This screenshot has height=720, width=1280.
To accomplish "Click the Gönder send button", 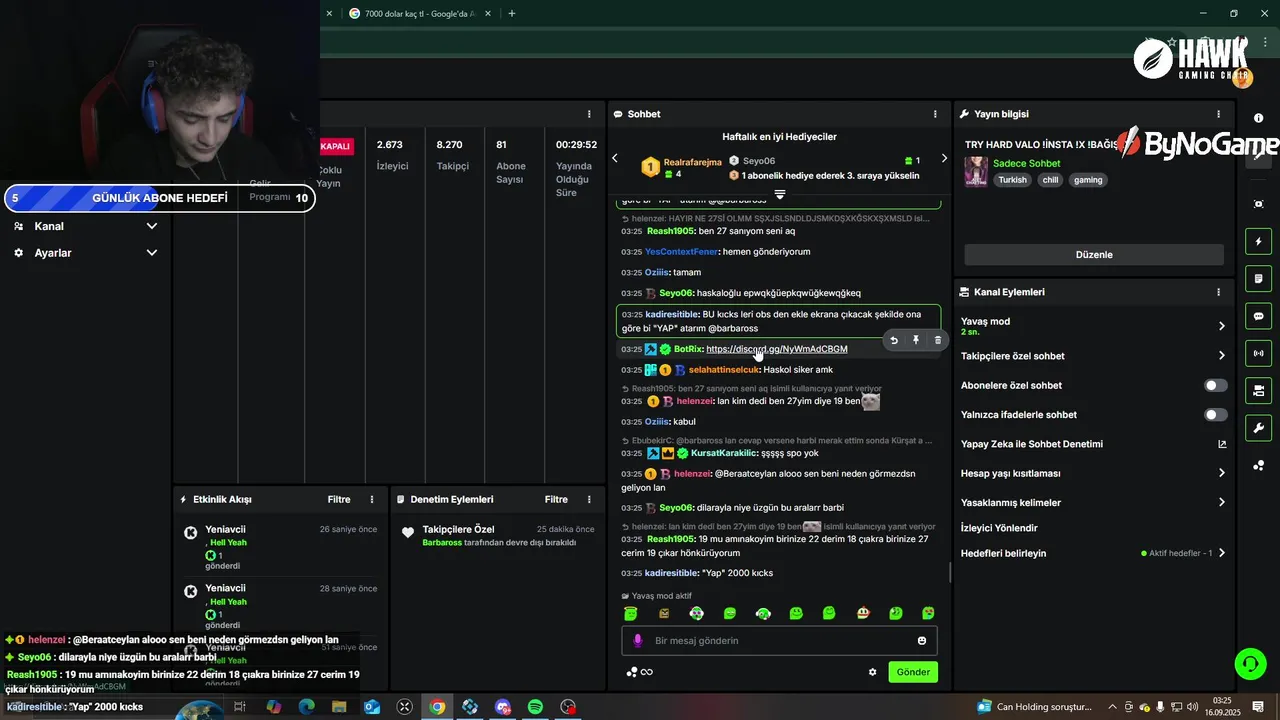I will tap(913, 672).
